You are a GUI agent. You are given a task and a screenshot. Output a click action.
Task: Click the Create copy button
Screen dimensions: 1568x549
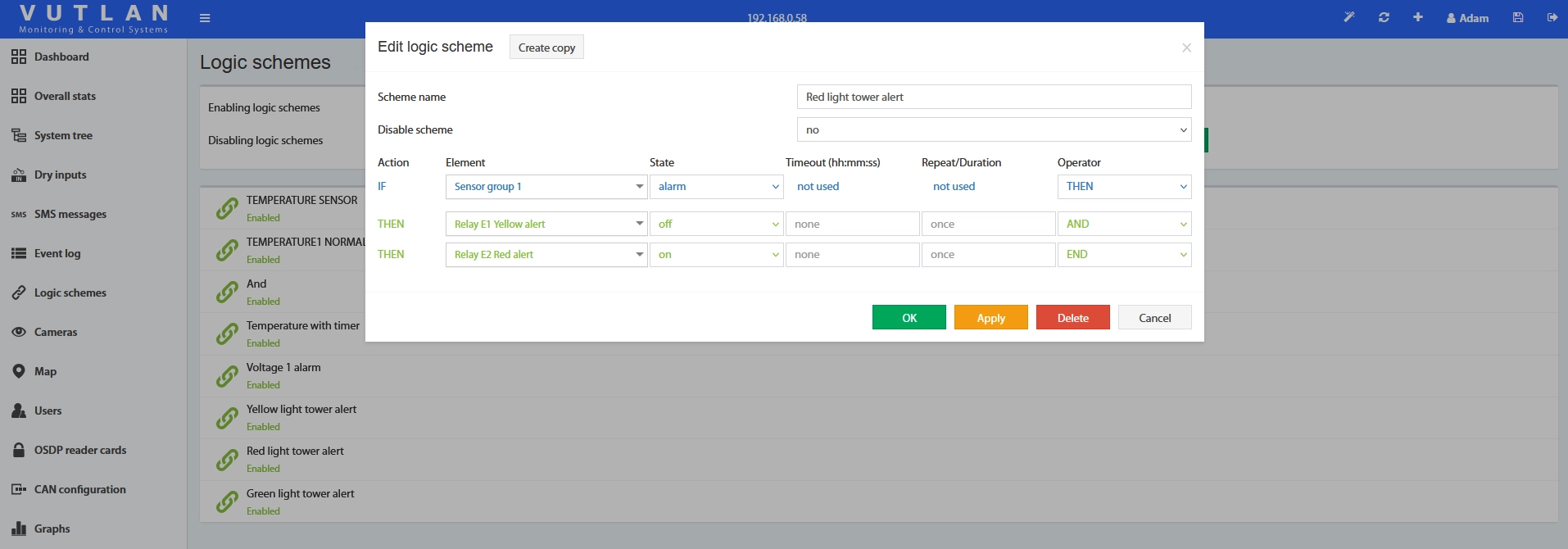pos(546,48)
